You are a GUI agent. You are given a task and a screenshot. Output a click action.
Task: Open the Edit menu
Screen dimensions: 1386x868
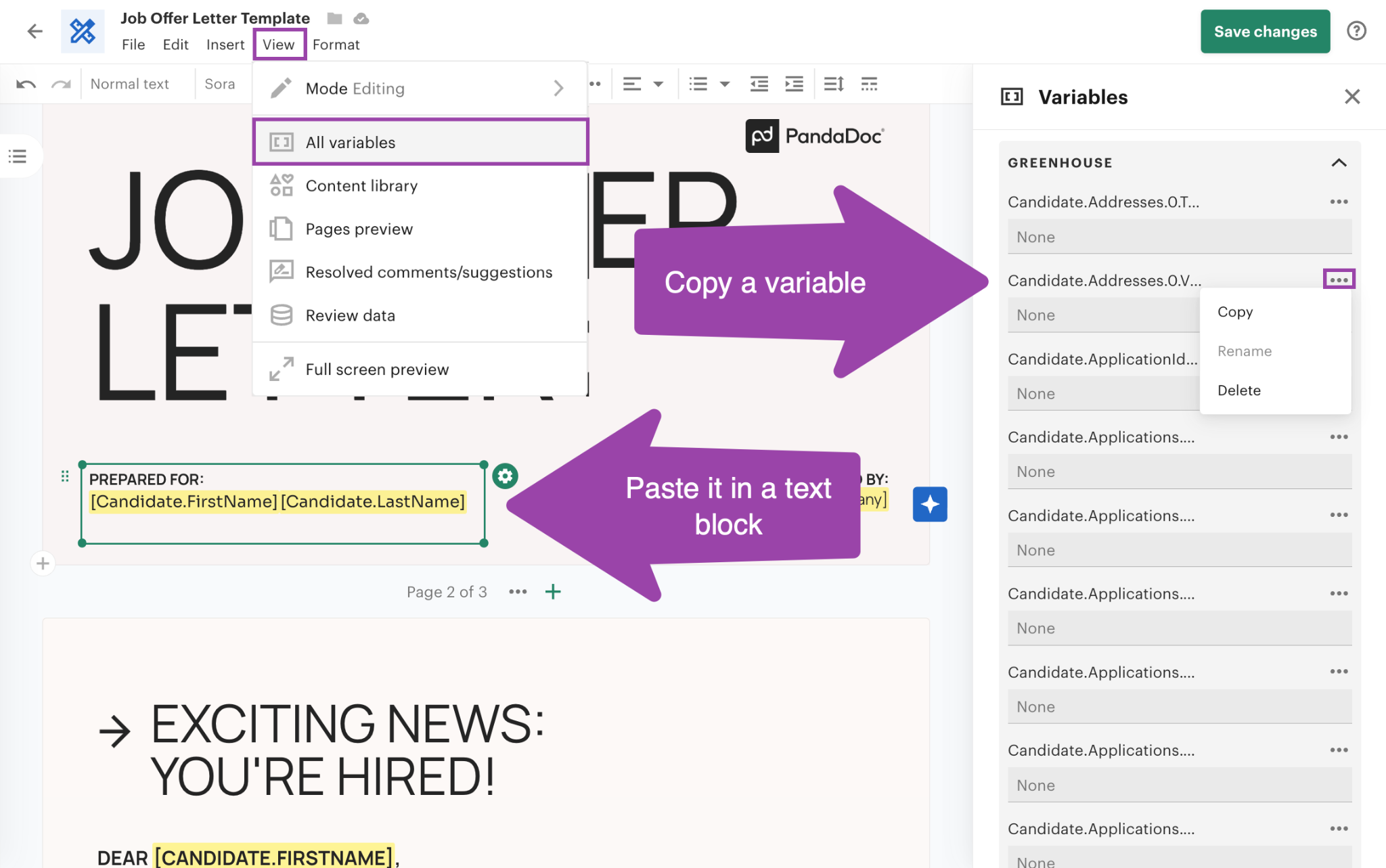pos(175,45)
